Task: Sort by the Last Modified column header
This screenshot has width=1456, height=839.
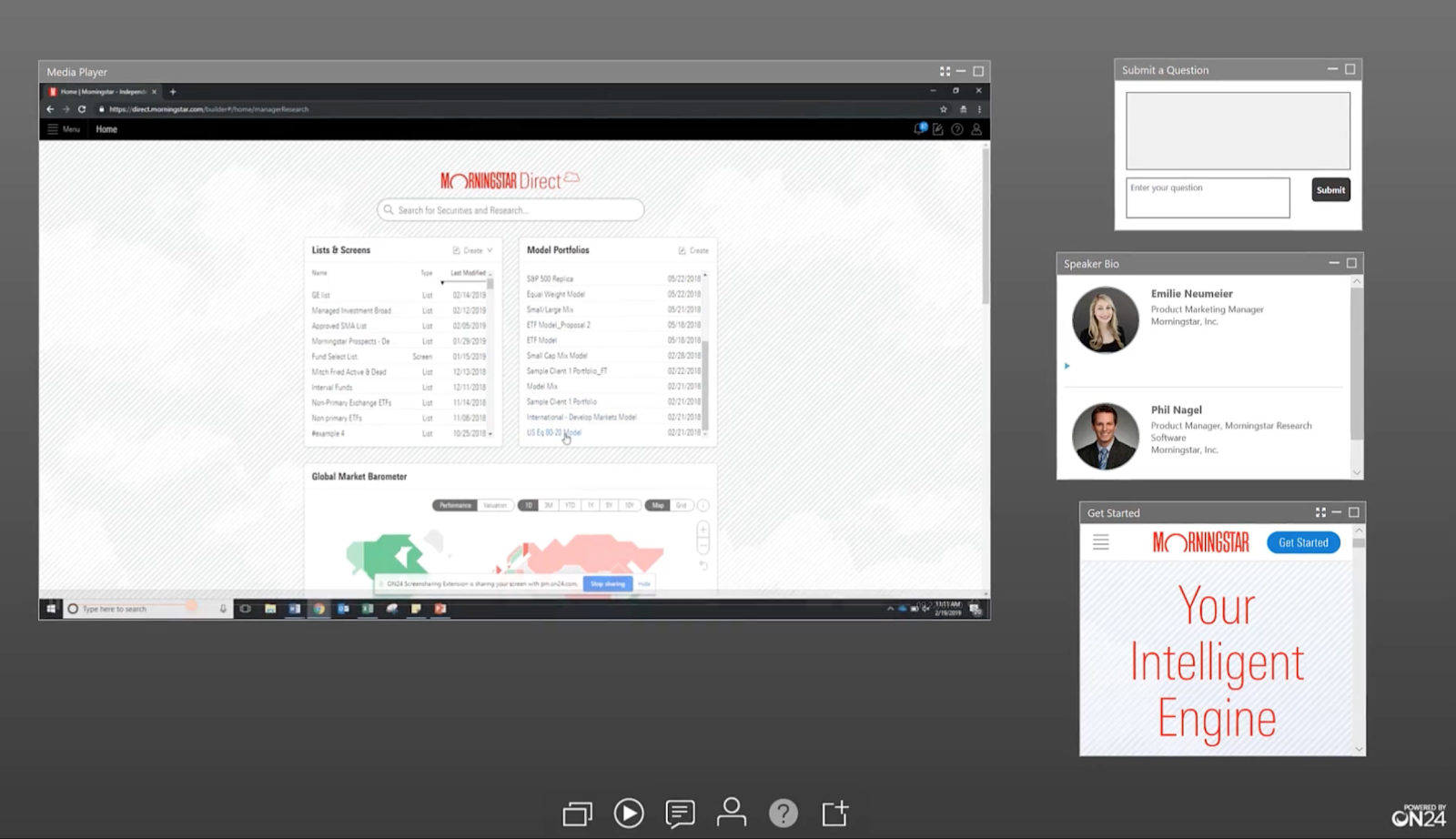Action: tap(468, 273)
